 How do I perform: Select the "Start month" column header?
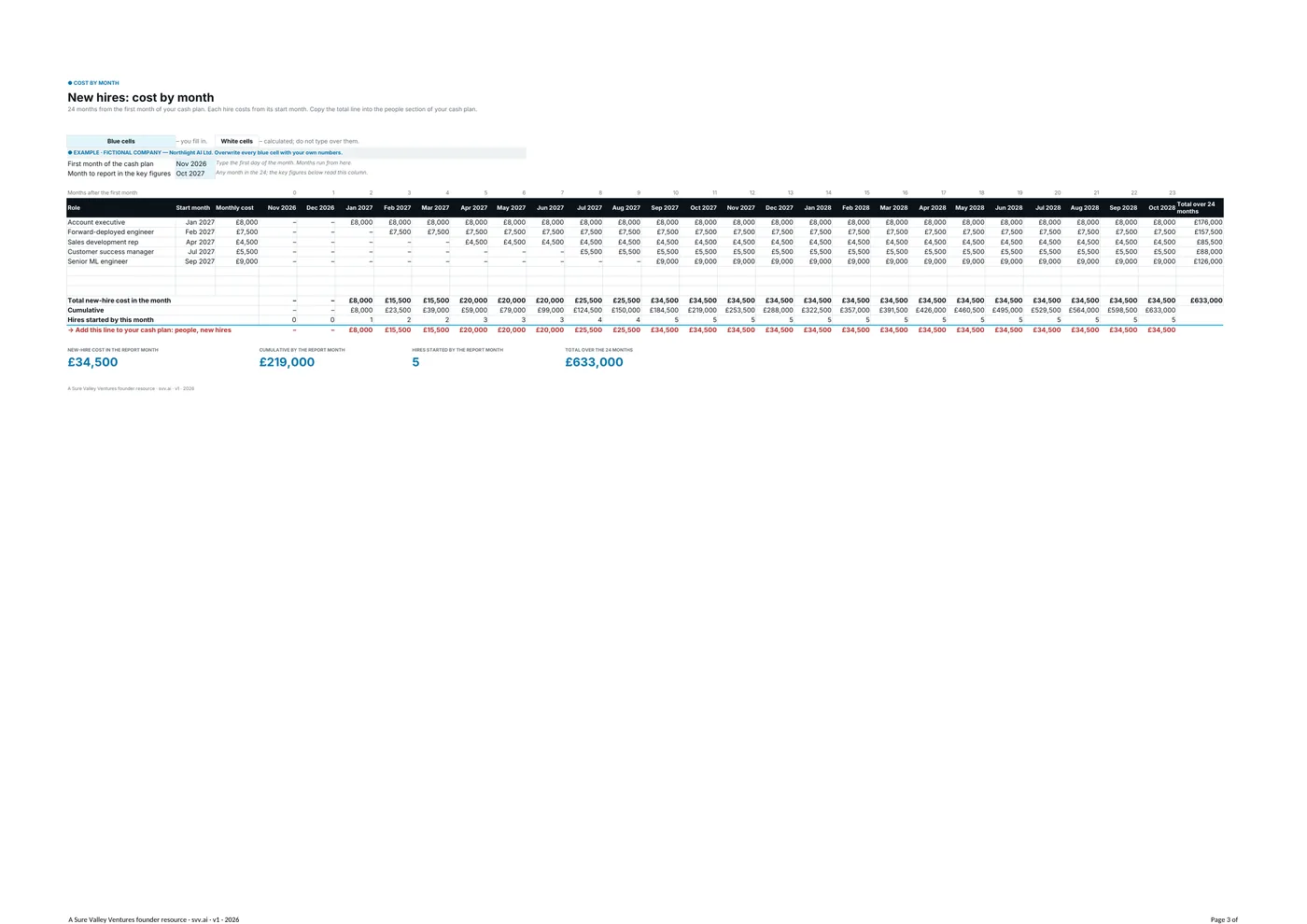coord(193,208)
